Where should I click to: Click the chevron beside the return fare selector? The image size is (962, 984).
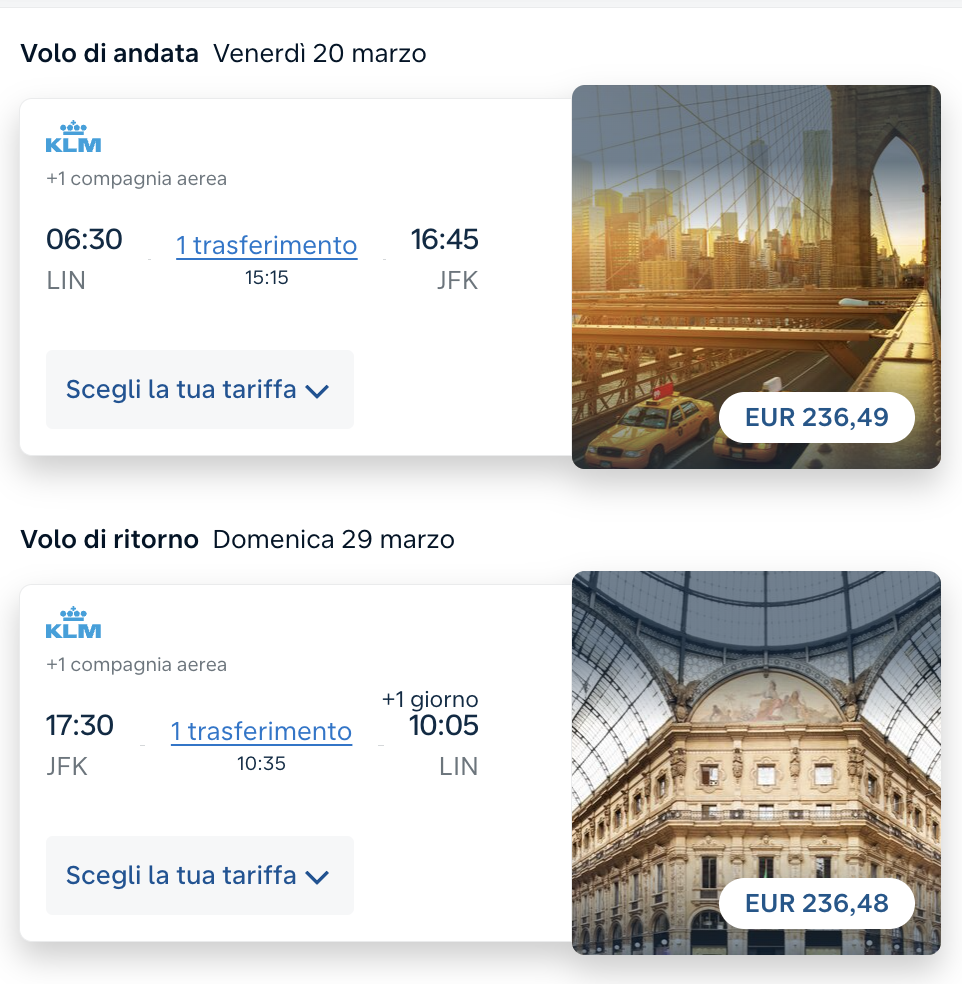[317, 877]
